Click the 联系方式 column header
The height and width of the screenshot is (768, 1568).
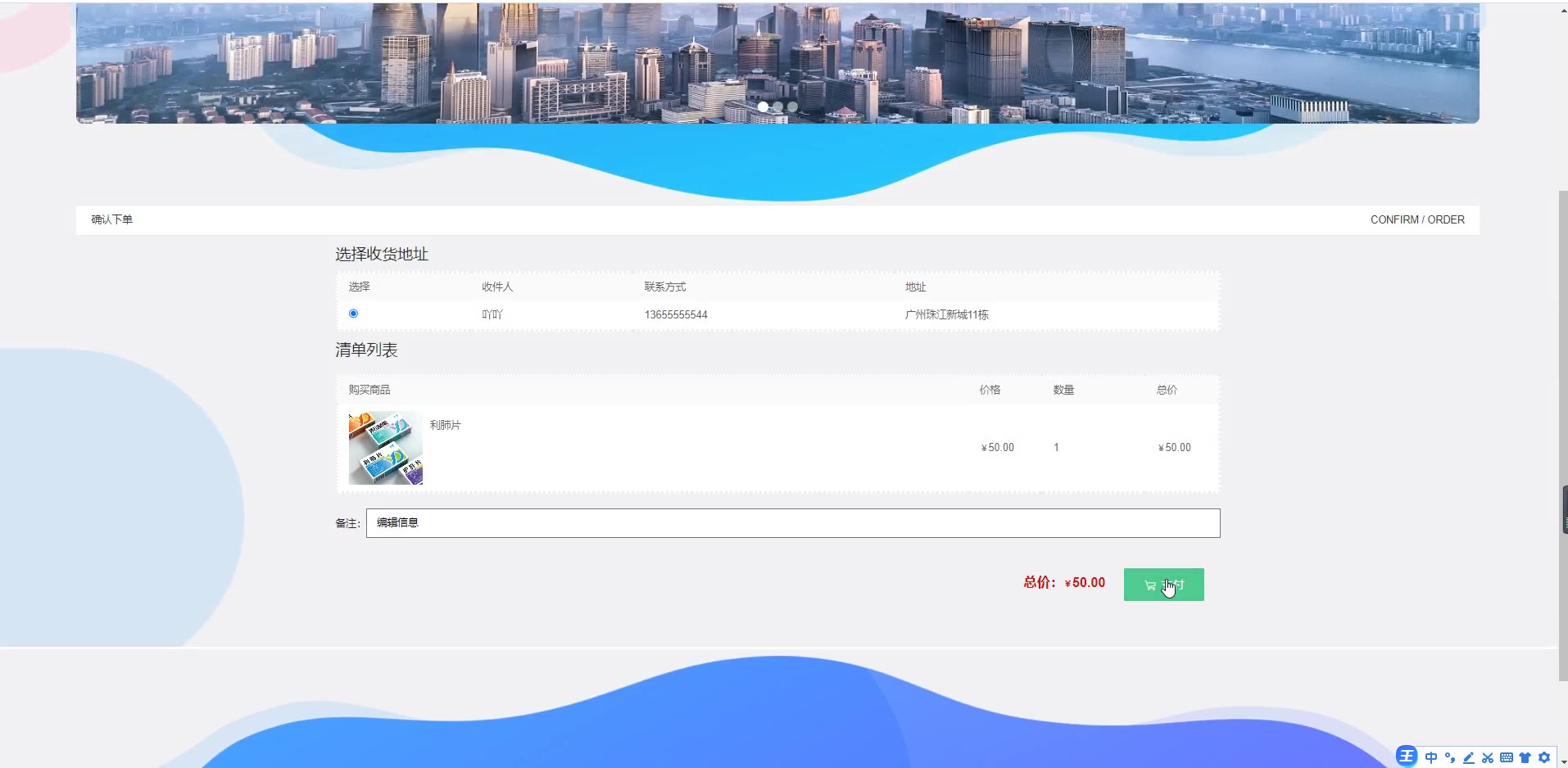(665, 287)
